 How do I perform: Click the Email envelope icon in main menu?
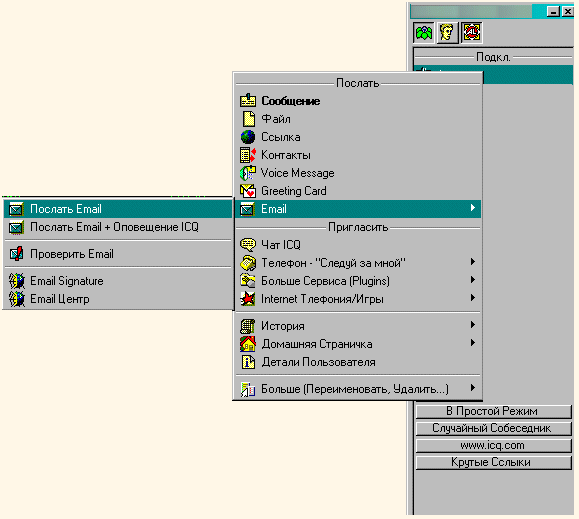coord(247,209)
